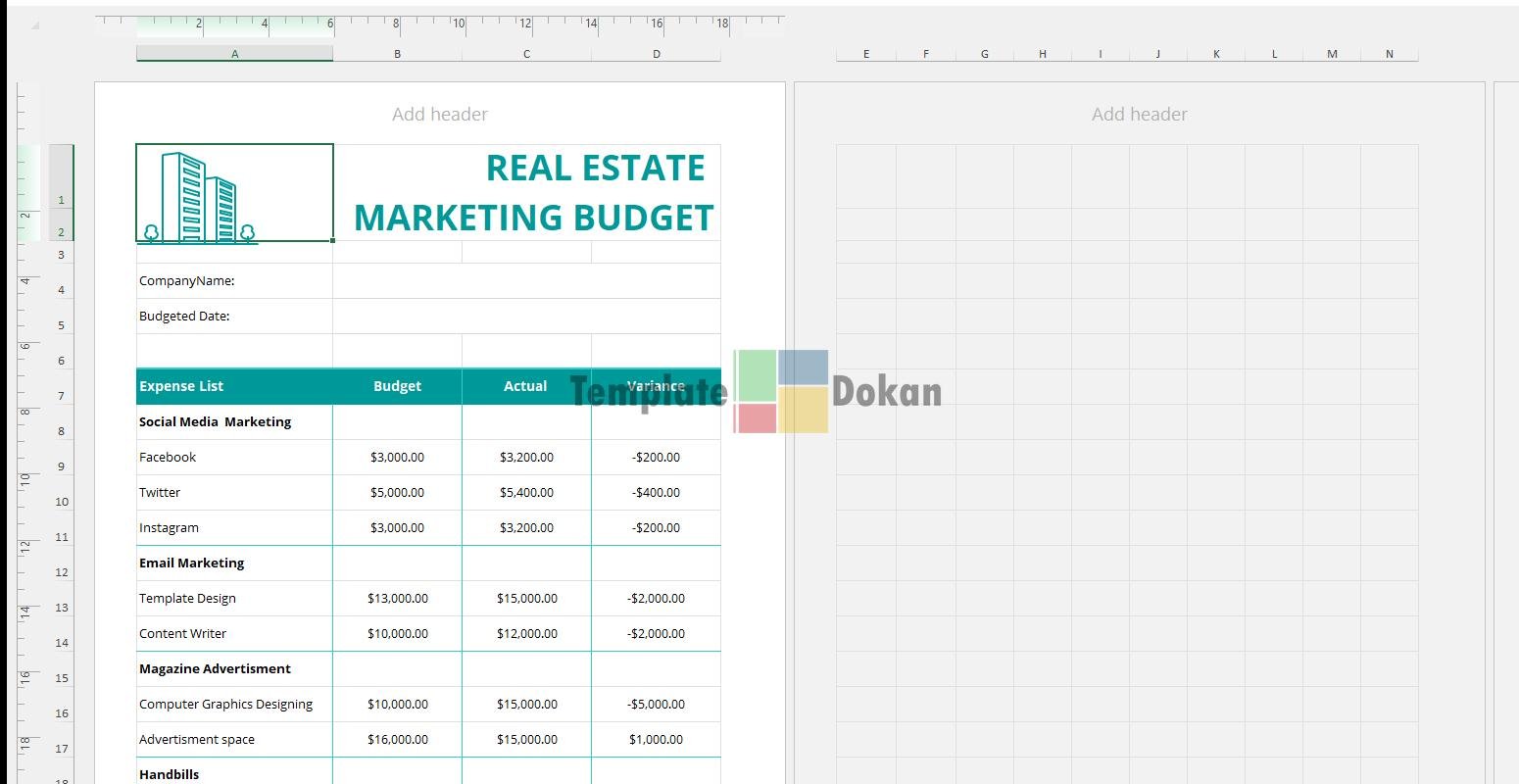Viewport: 1519px width, 784px height.
Task: Click the Select All corner triangle
Action: click(x=35, y=25)
